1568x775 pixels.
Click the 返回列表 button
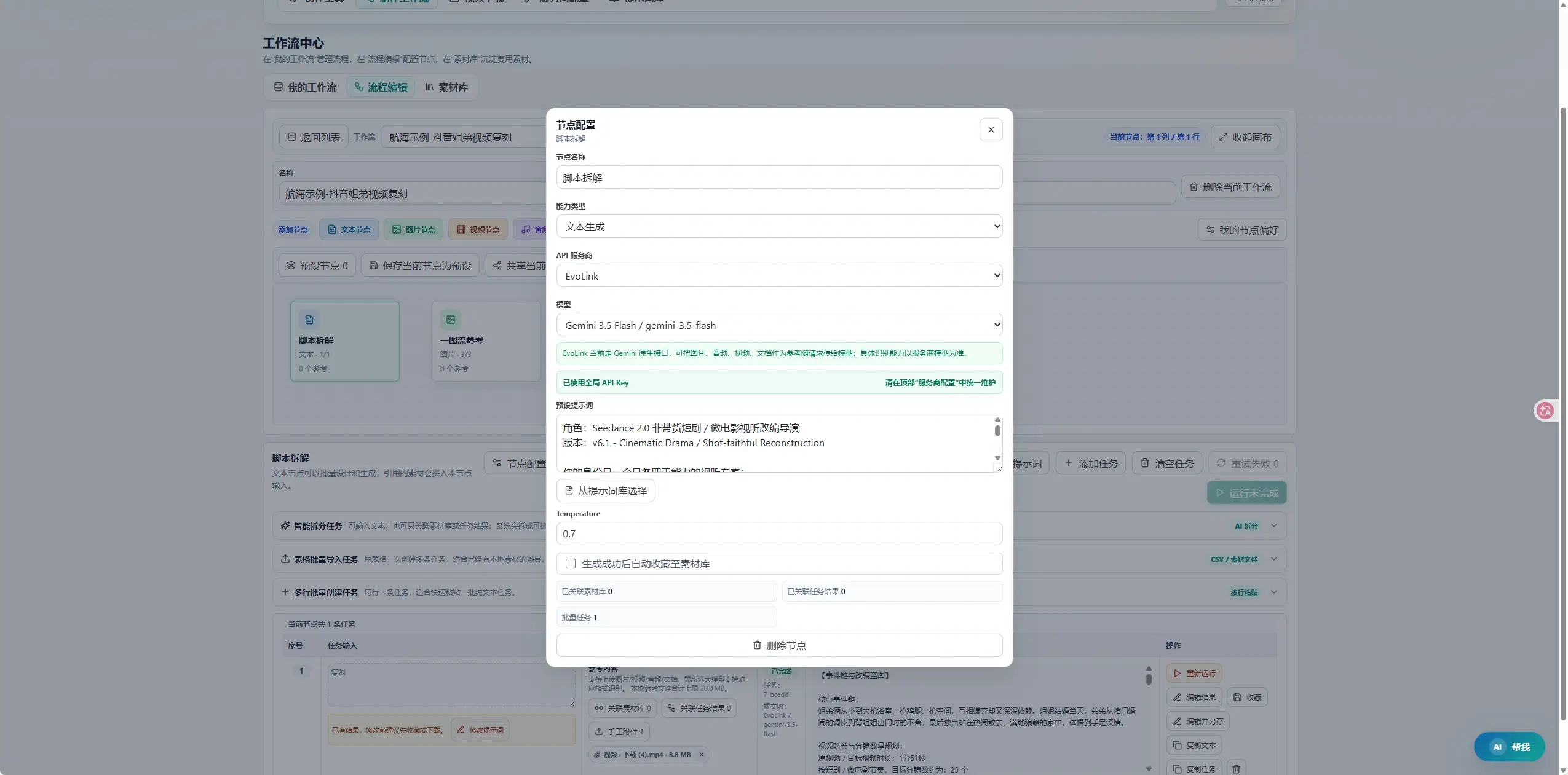tap(314, 137)
